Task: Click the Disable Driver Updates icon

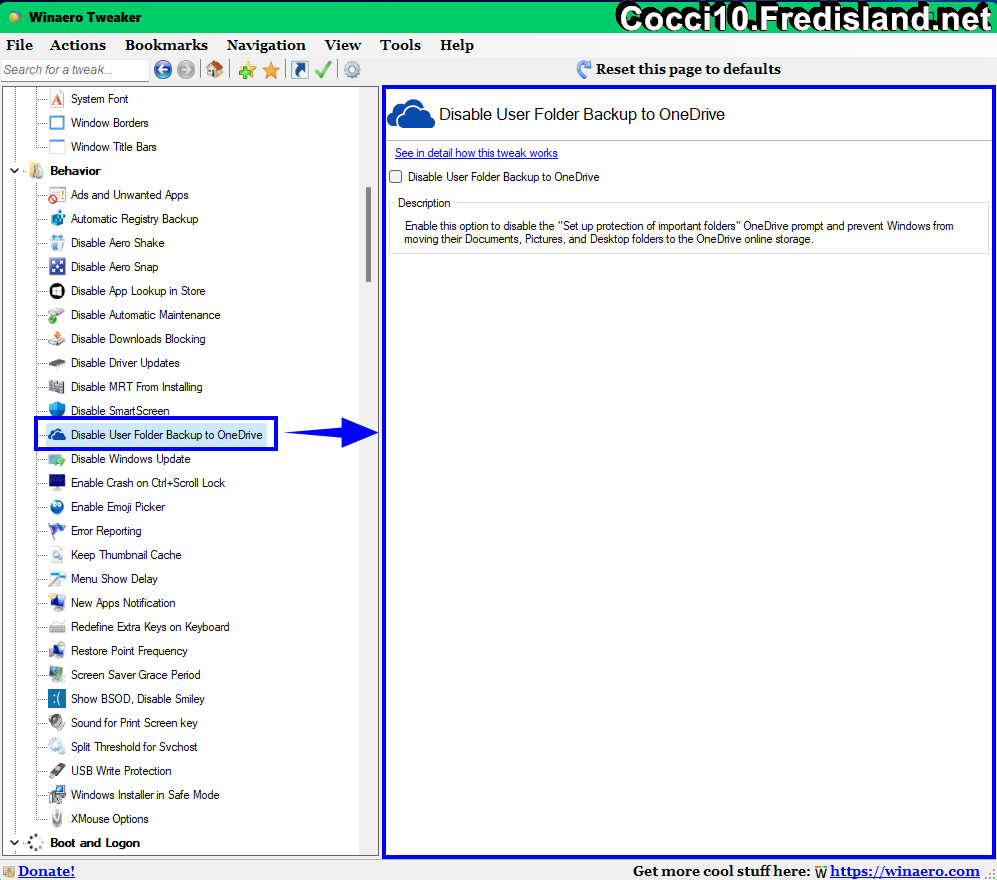Action: point(57,363)
